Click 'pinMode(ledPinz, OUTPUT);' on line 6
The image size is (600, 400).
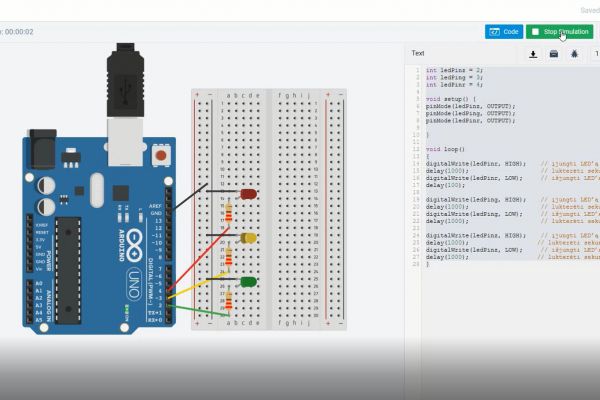pyautogui.click(x=470, y=106)
